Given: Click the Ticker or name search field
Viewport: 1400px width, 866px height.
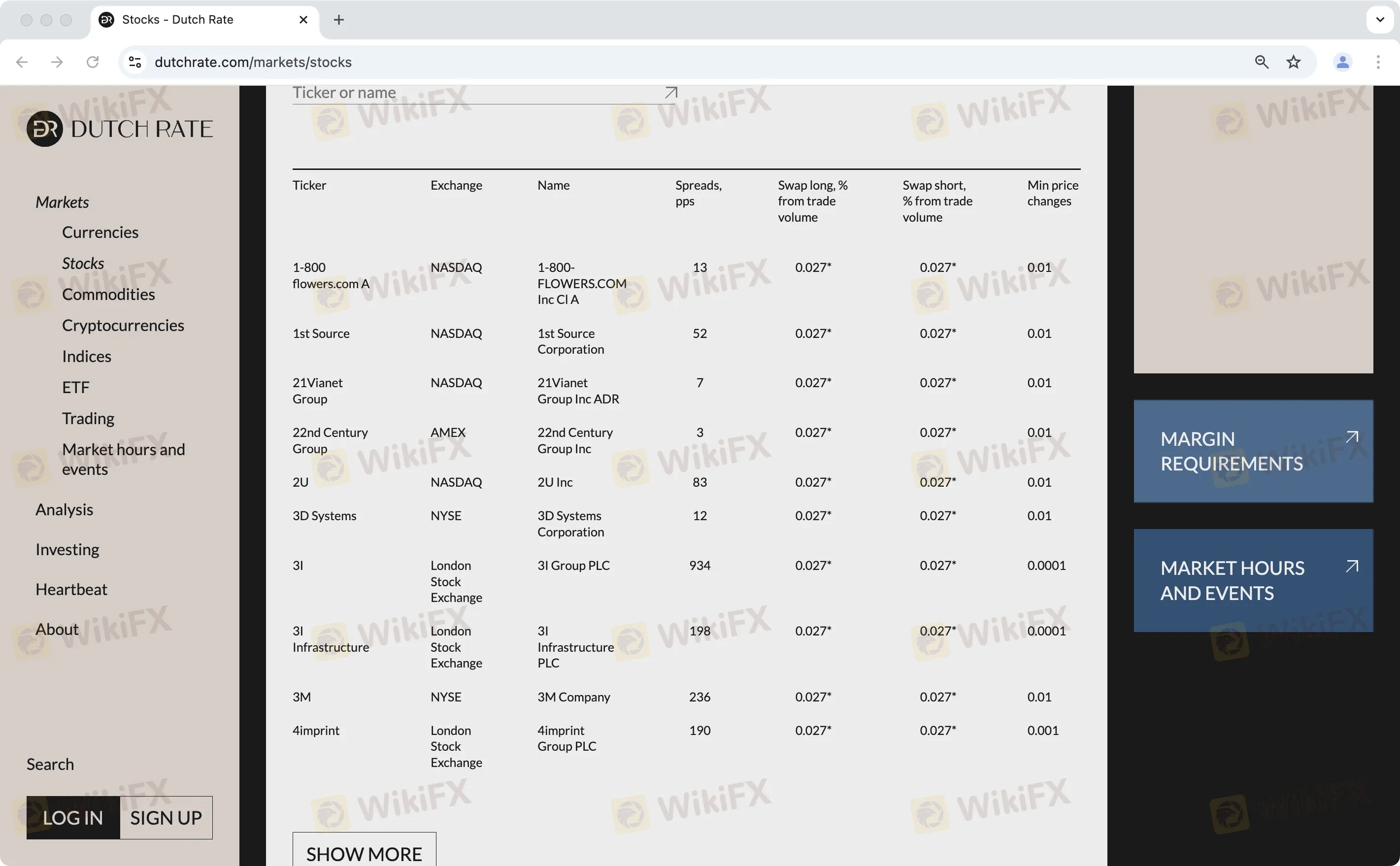Looking at the screenshot, I should (475, 93).
